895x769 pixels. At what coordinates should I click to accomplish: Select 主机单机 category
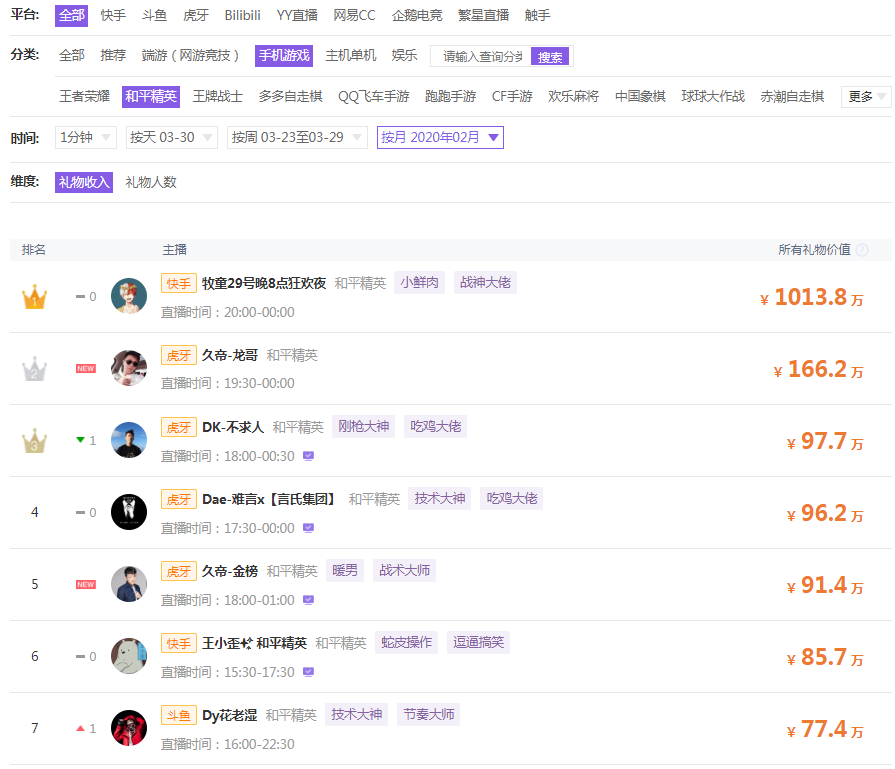point(350,55)
